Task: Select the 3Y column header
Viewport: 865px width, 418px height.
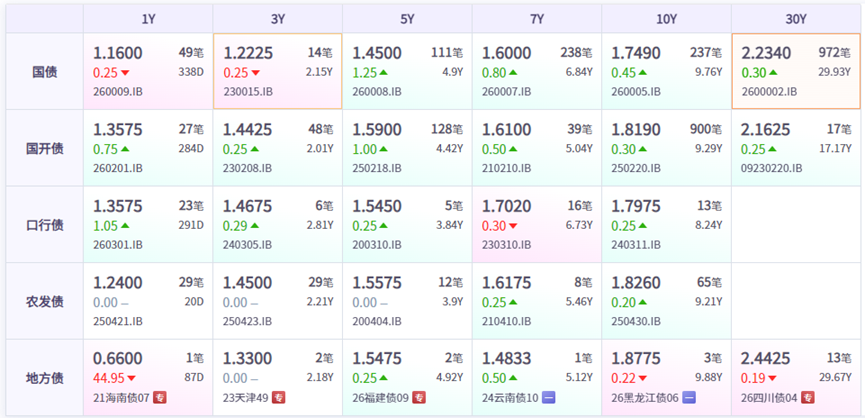Action: (278, 19)
